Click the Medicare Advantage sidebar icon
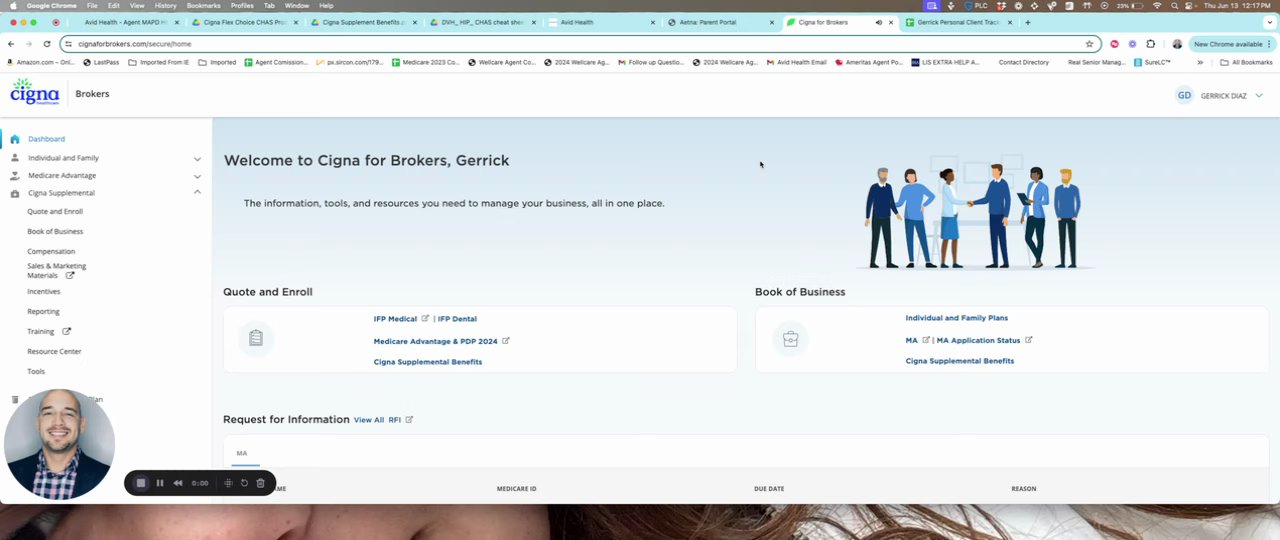Viewport: 1280px width, 540px height. (14, 176)
